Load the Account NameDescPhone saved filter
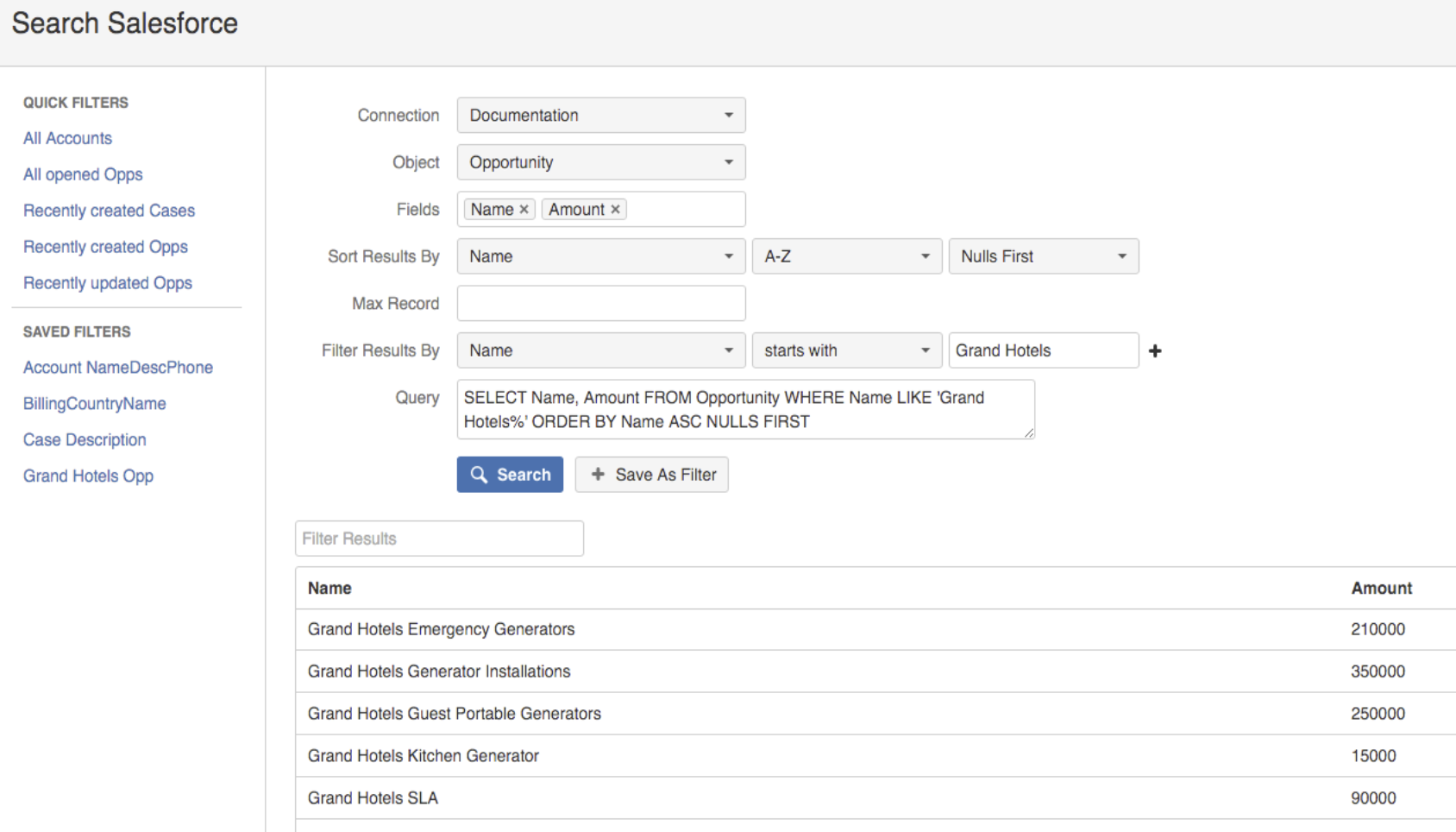Image resolution: width=1456 pixels, height=832 pixels. (118, 368)
